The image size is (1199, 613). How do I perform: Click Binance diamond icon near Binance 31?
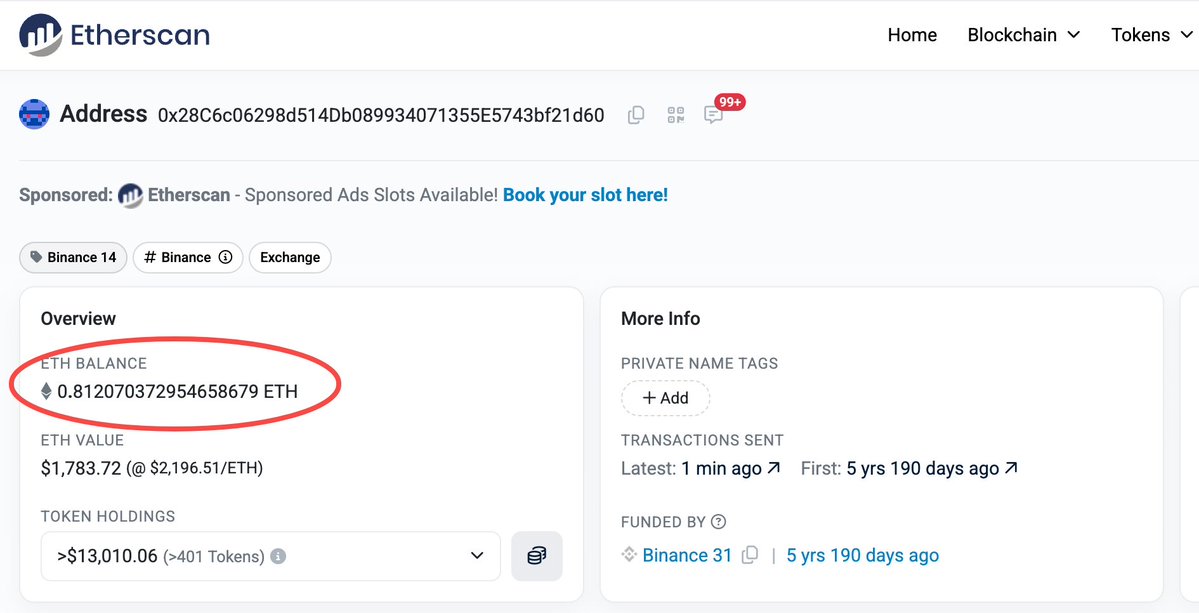[629, 555]
